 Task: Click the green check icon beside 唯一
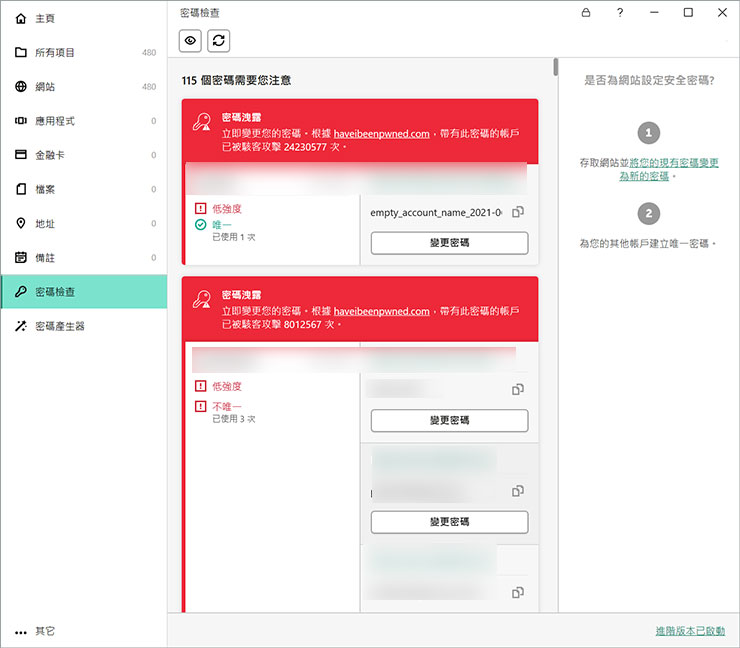[201, 225]
